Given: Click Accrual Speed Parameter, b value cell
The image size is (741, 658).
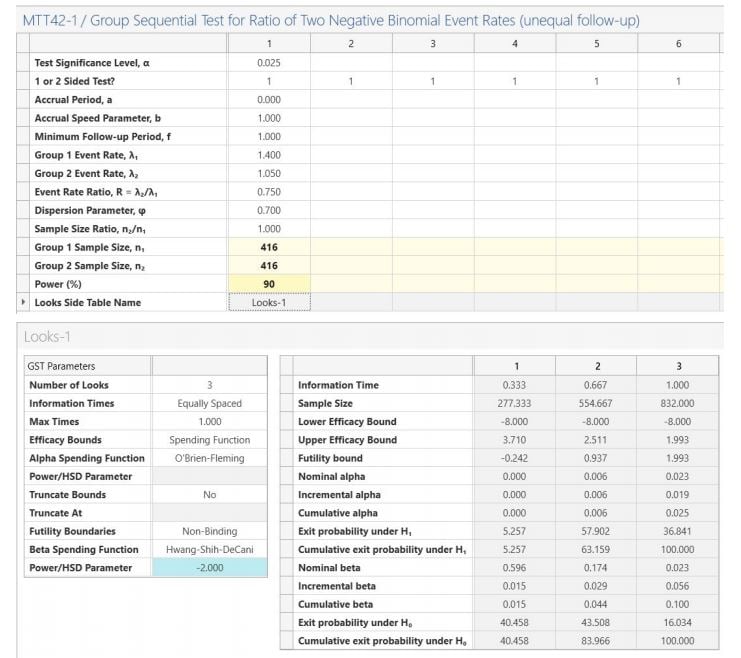Looking at the screenshot, I should (269, 118).
